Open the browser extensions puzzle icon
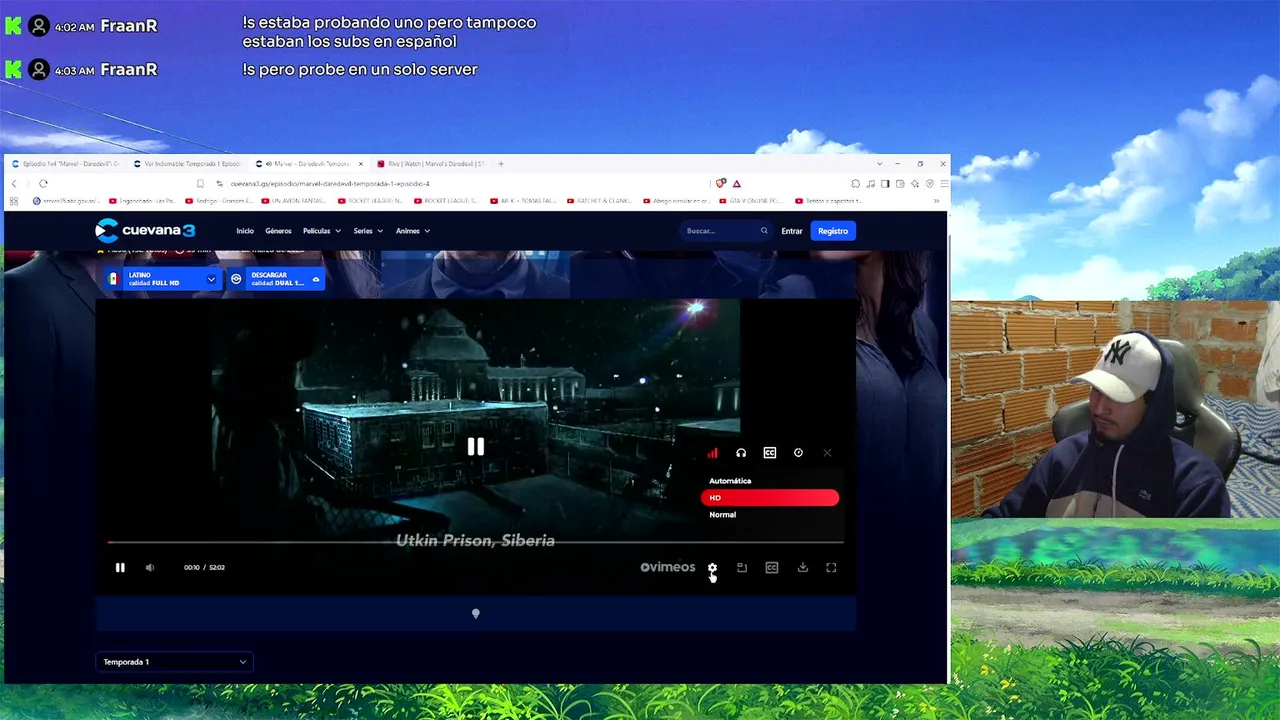This screenshot has width=1280, height=720. (855, 183)
